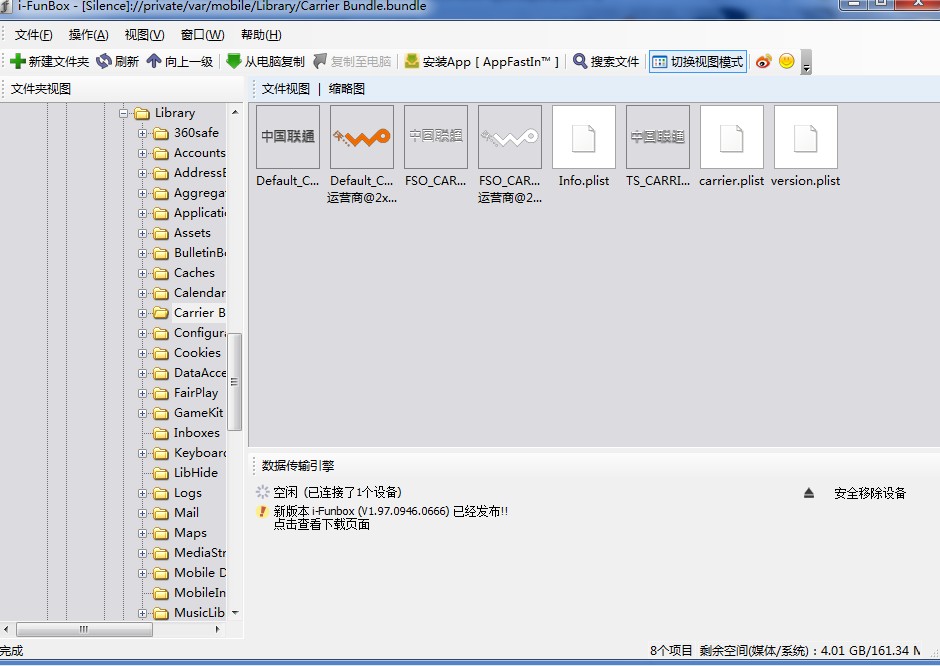Viewport: 940px width, 666px height.
Task: Select the TS_CARRI... thumbnail
Action: [658, 137]
